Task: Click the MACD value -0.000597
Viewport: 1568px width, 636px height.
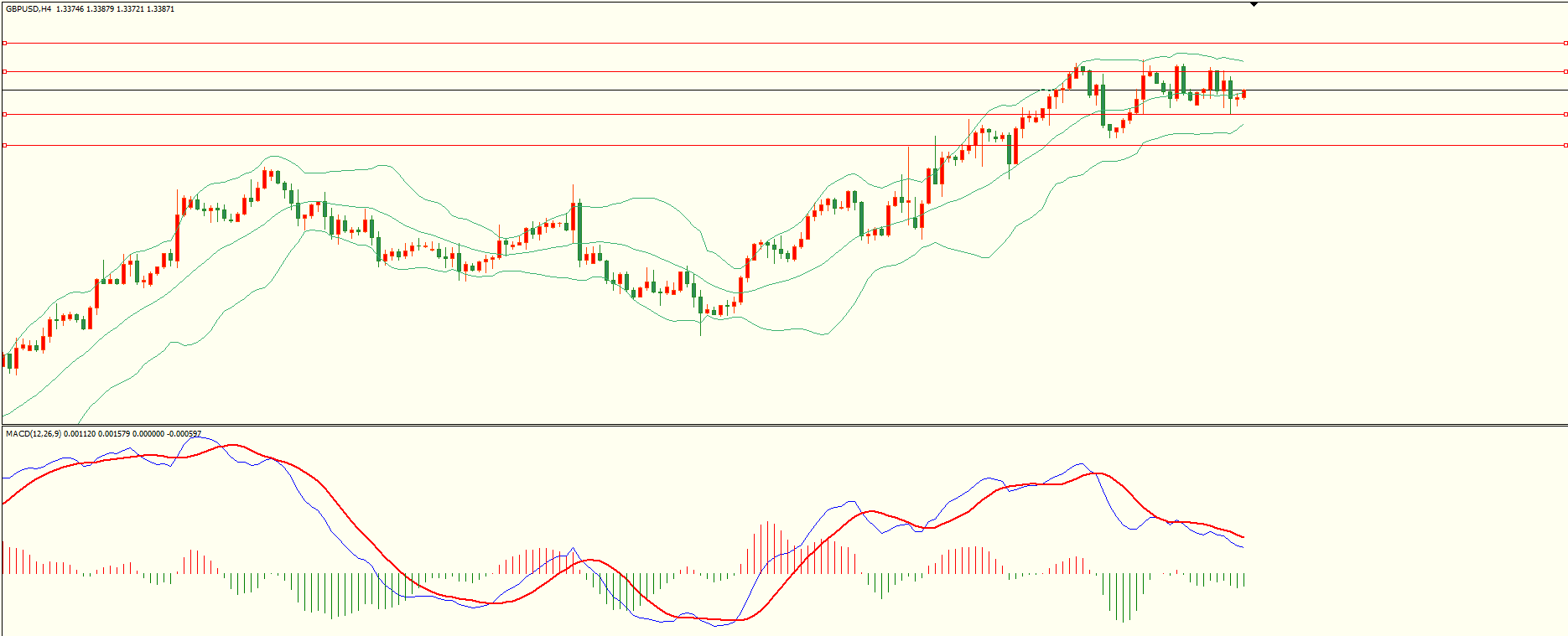Action: point(184,434)
